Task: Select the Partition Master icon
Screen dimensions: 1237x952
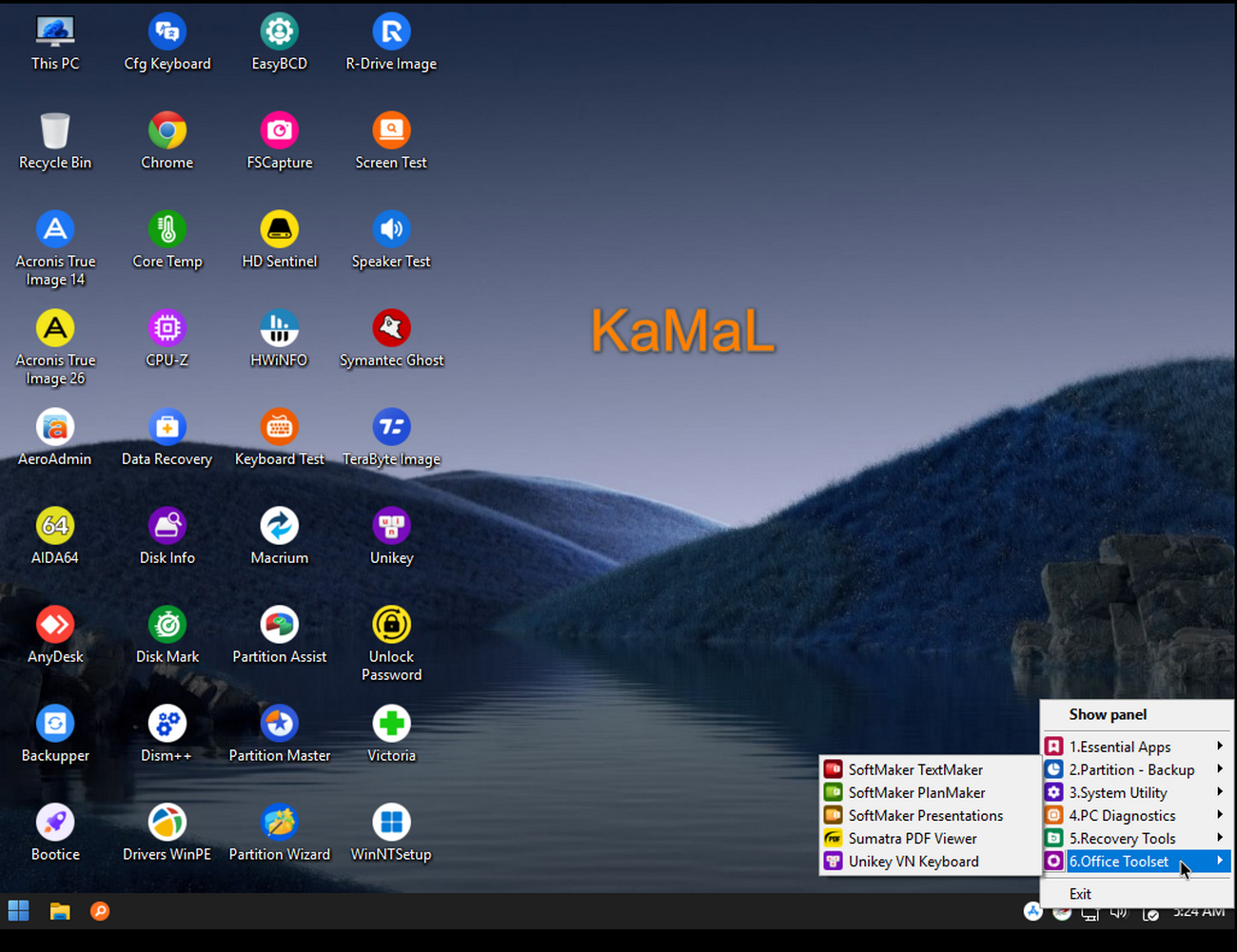Action: tap(280, 736)
